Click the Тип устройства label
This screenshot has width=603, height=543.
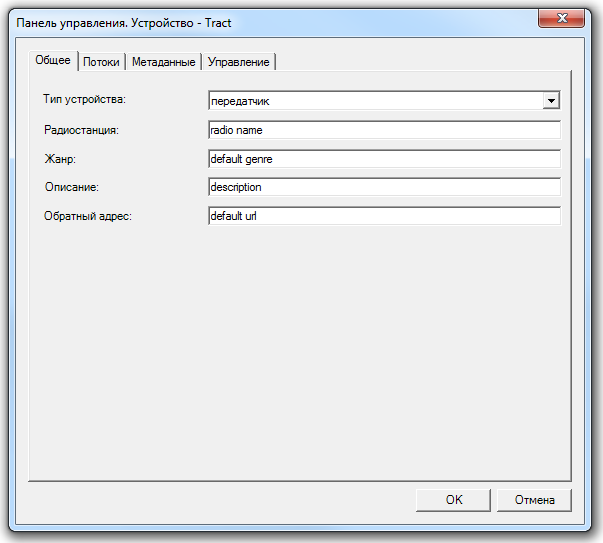pyautogui.click(x=85, y=100)
